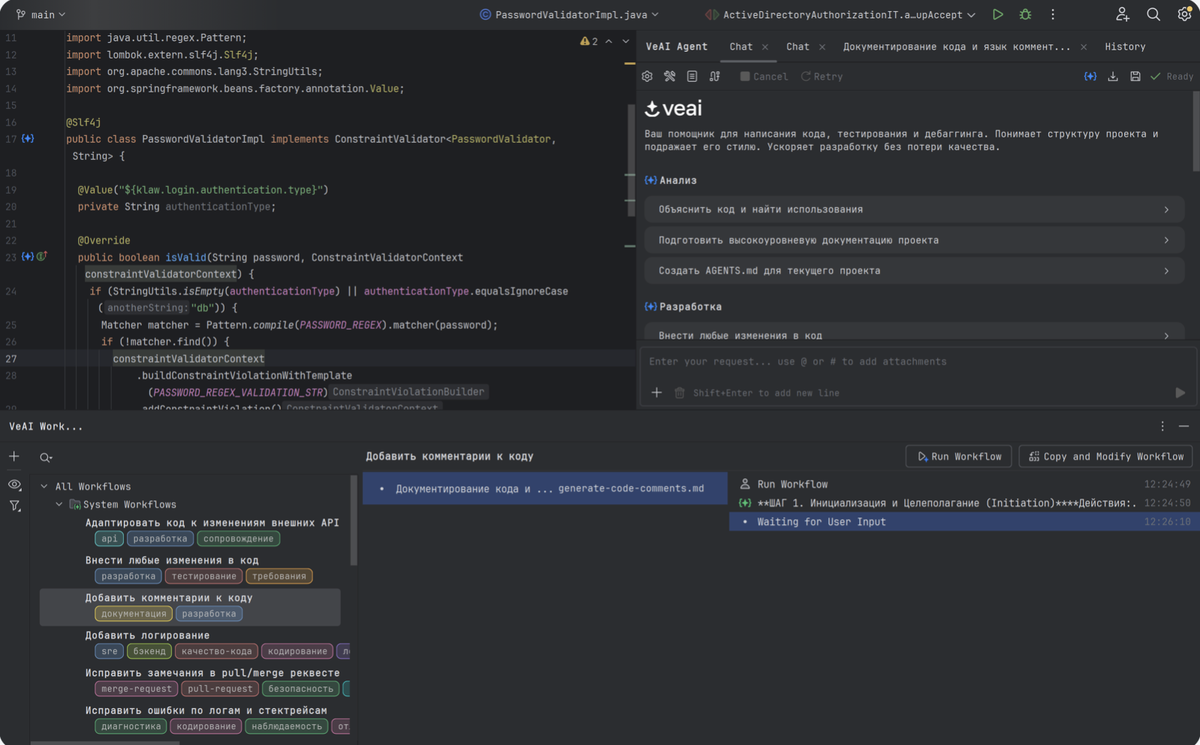
Task: Close the first Chat tab
Action: point(765,47)
